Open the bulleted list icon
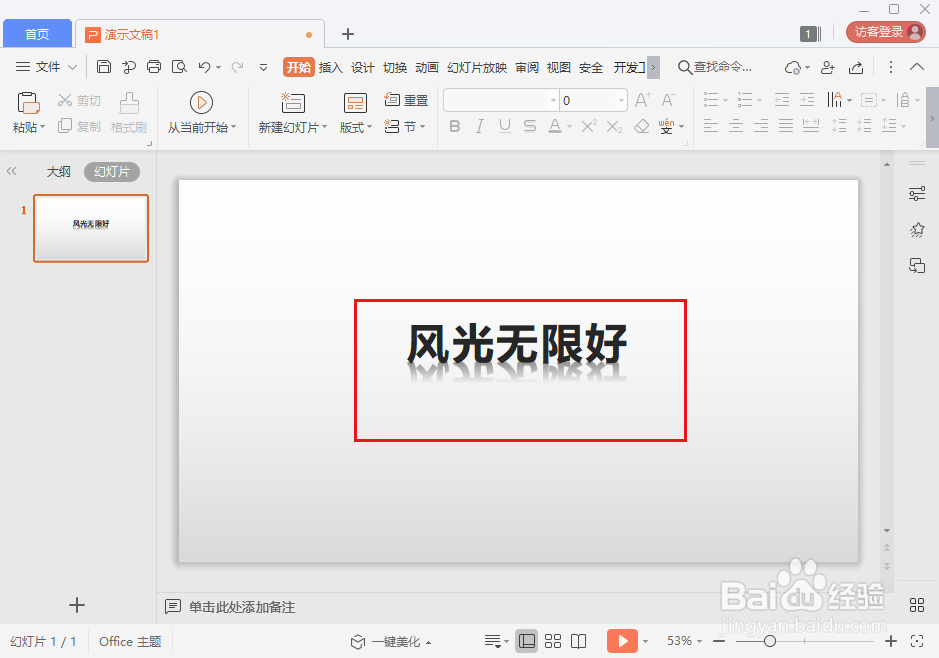Viewport: 939px width, 658px height. (712, 99)
